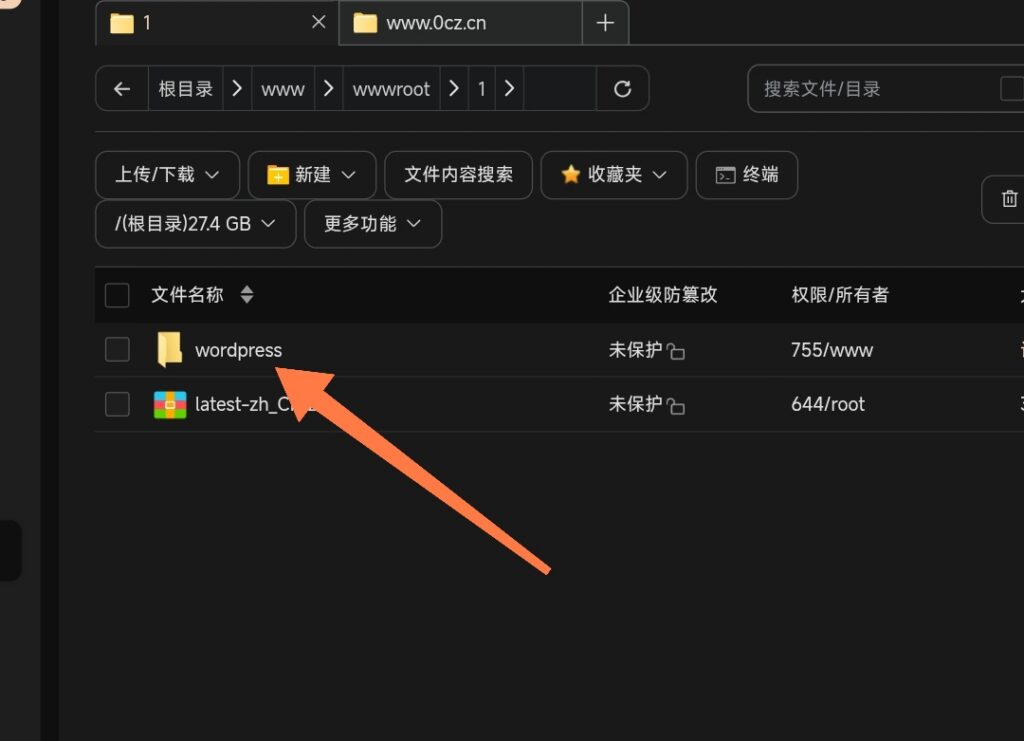This screenshot has height=741, width=1024.
Task: Add a new tab with plus button
Action: (605, 23)
